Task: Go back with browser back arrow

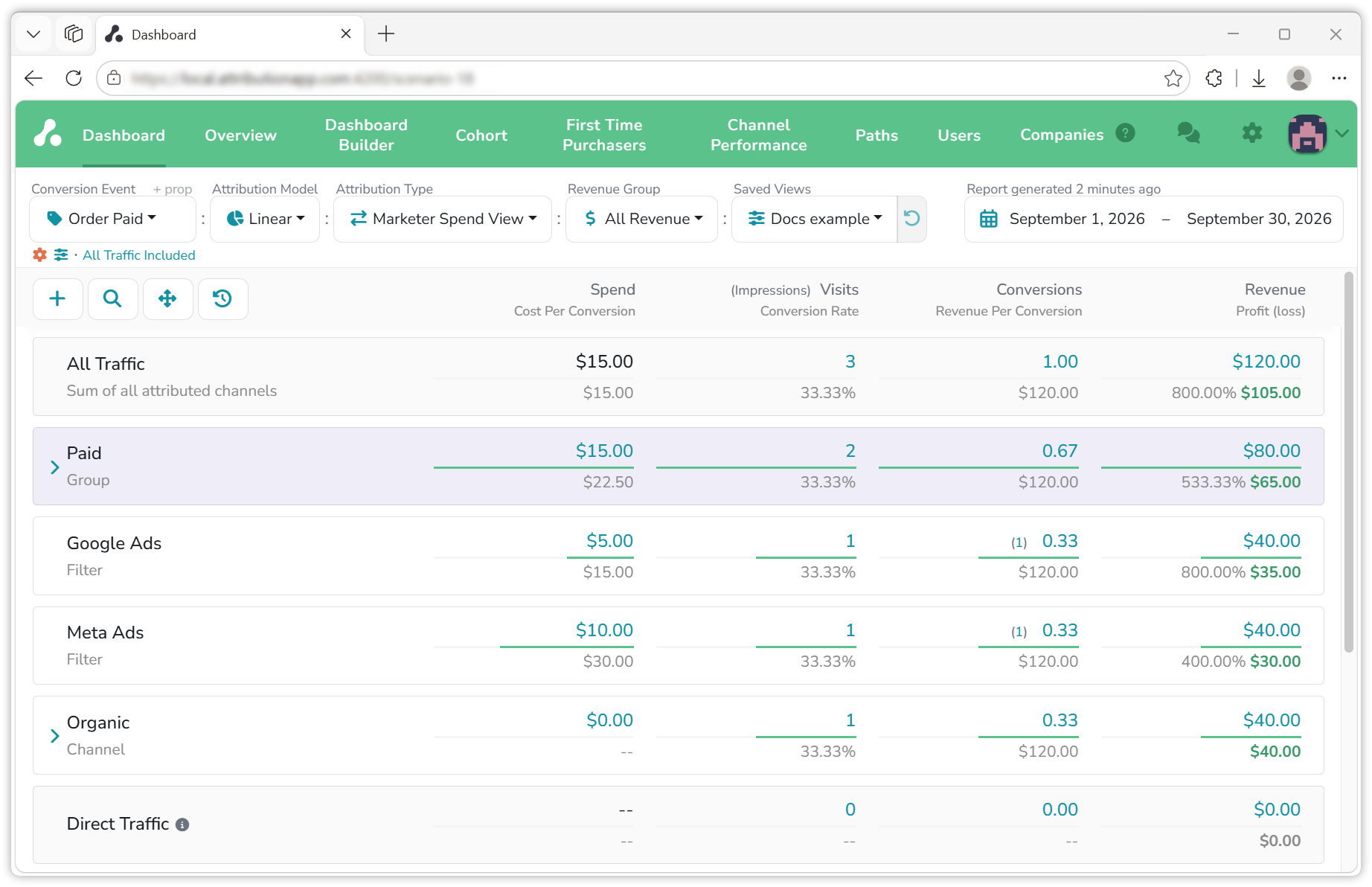Action: pyautogui.click(x=33, y=78)
